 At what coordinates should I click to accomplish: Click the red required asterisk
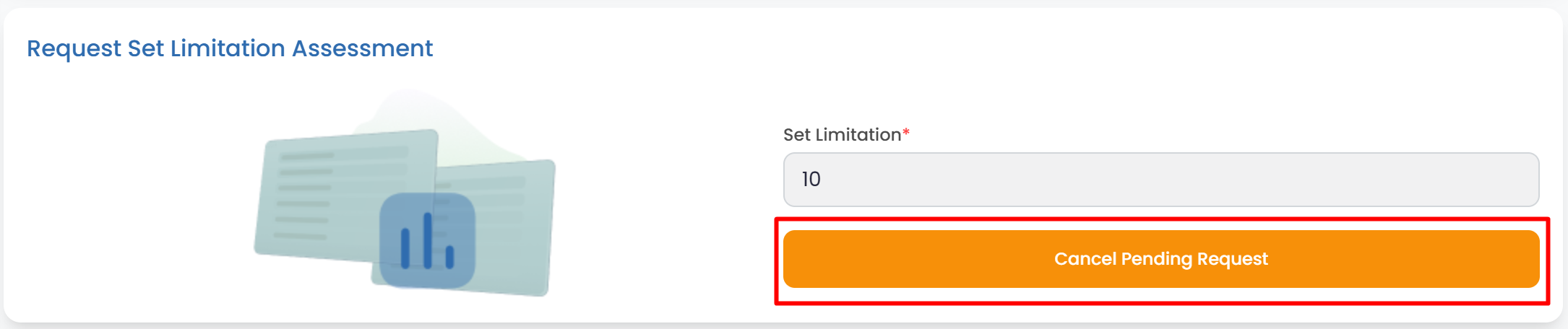pyautogui.click(x=906, y=133)
